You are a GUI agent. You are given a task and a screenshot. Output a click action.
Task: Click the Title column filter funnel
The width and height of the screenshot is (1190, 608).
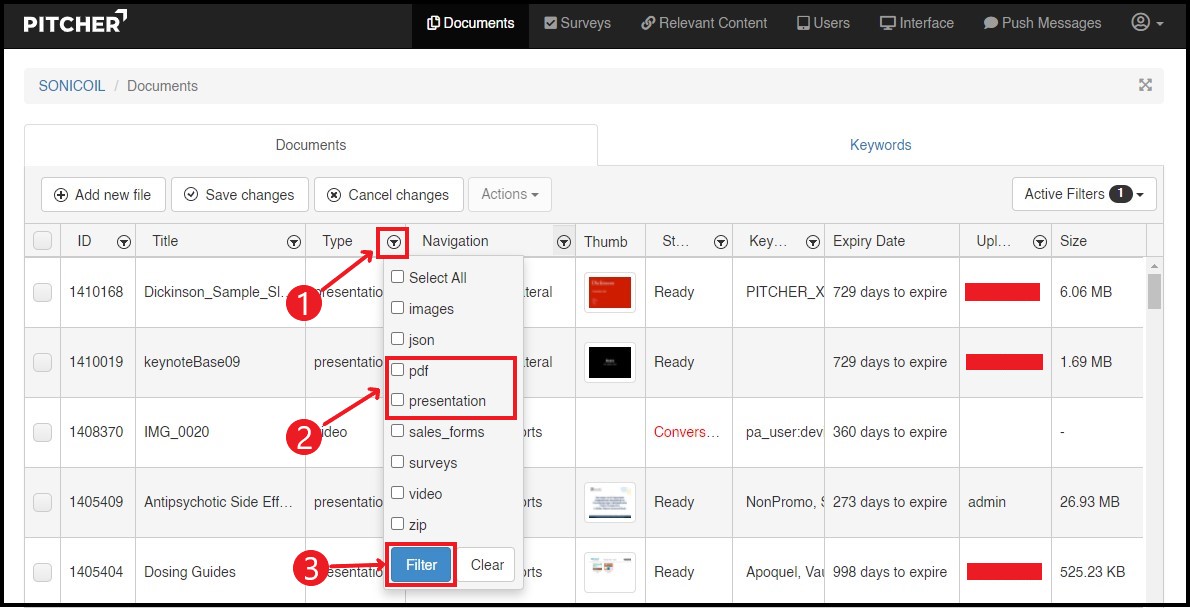point(294,241)
